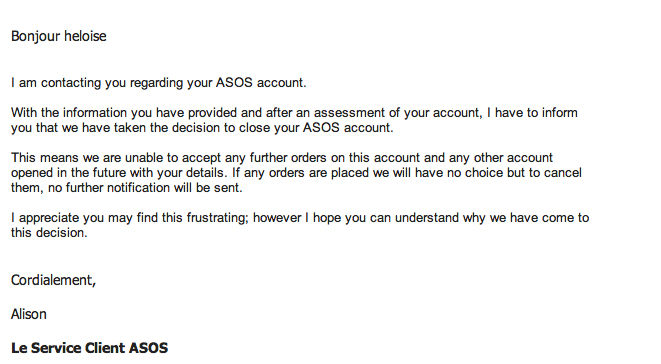The image size is (661, 364).
Task: Click the closing word "Cordialement,"
Action: click(x=54, y=280)
